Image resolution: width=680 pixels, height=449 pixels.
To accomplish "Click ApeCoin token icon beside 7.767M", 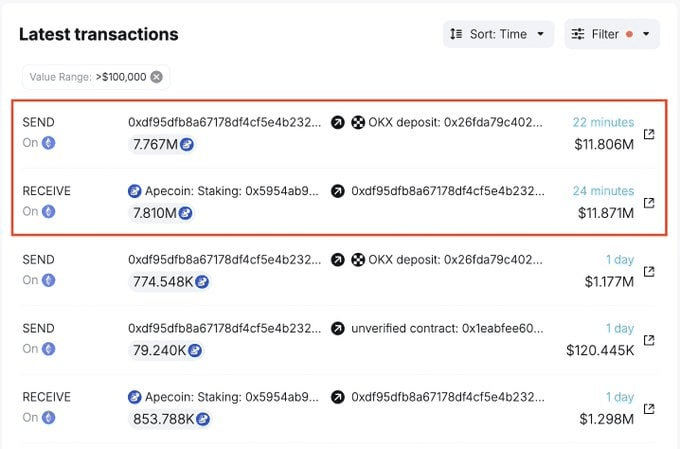I will coord(187,144).
